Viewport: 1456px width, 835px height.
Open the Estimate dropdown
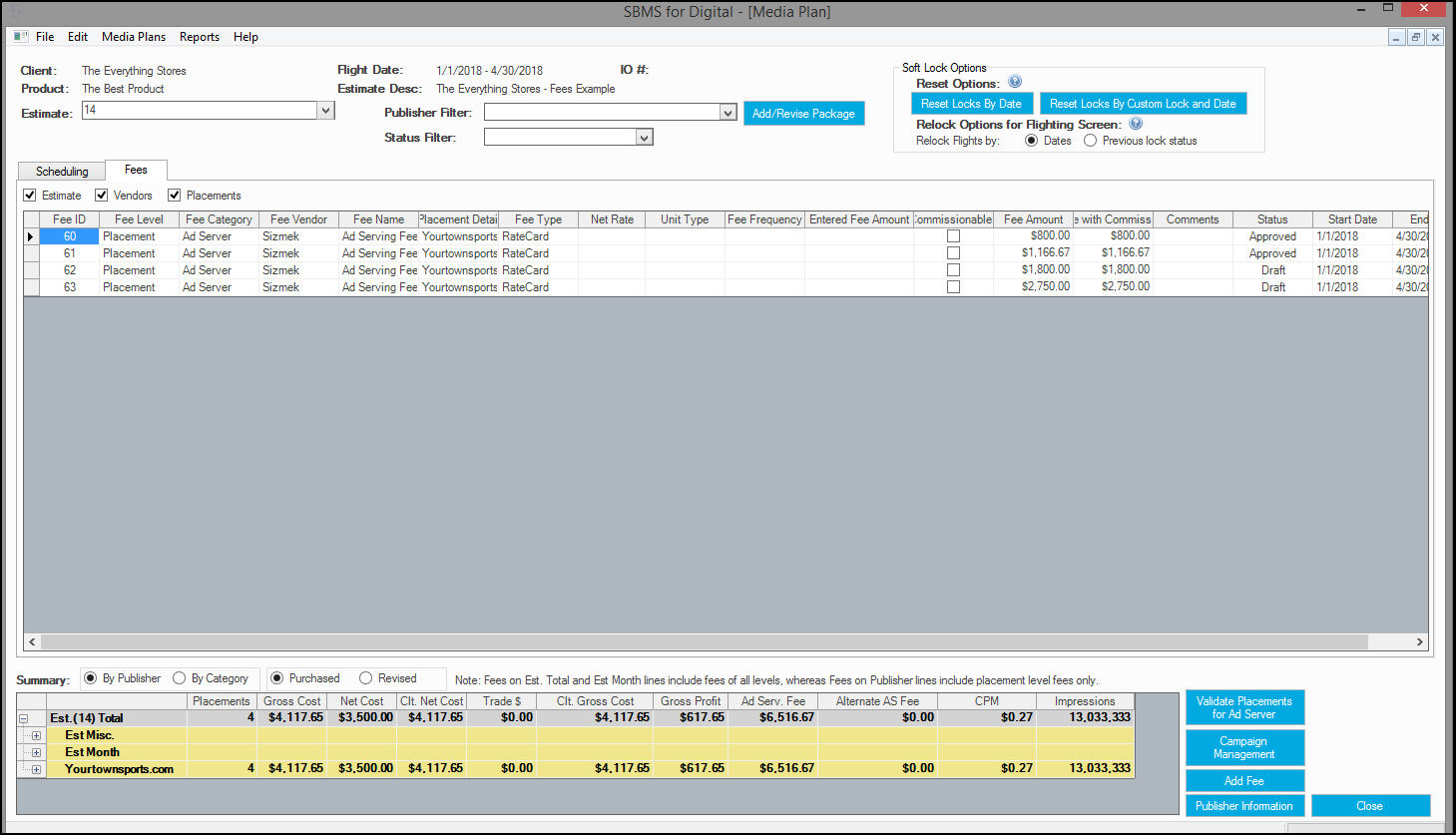(x=325, y=111)
